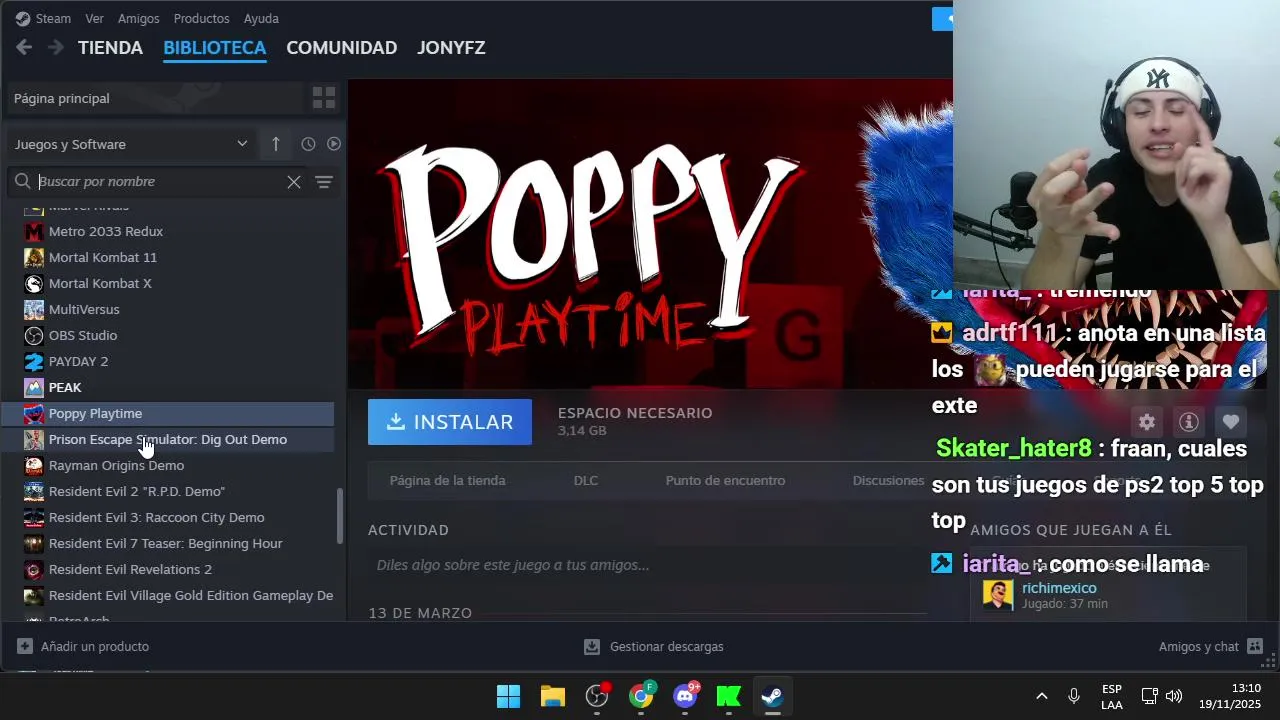Open the Amigos menu
This screenshot has width=1280, height=720.
138,18
